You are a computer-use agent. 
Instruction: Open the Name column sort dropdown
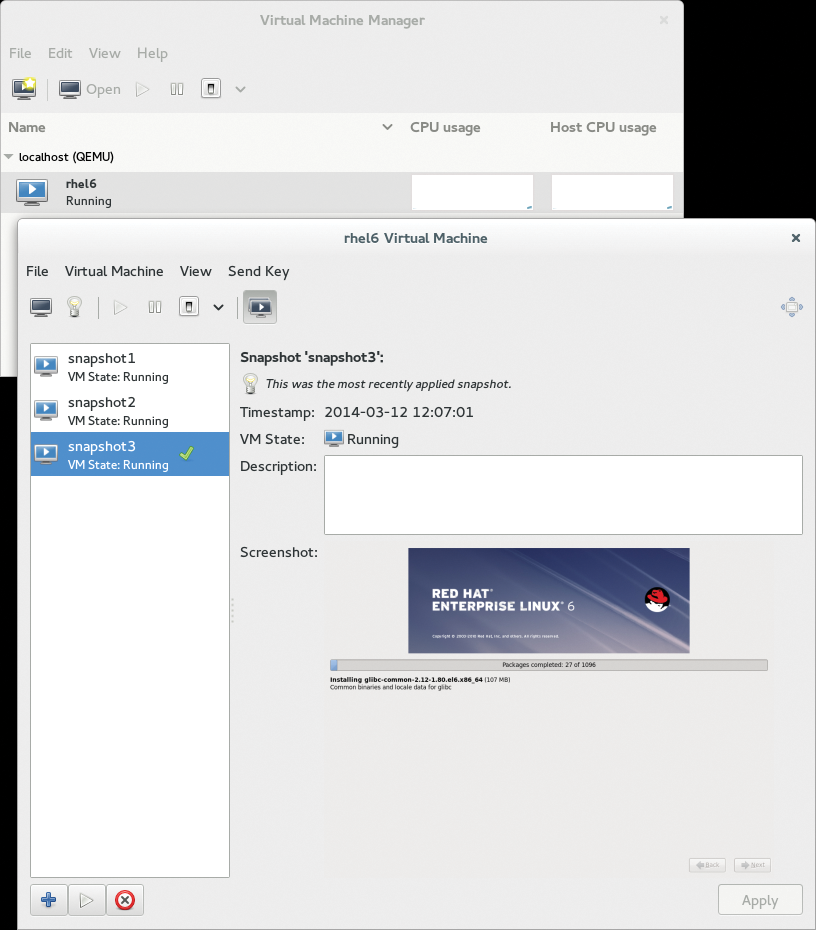(388, 127)
